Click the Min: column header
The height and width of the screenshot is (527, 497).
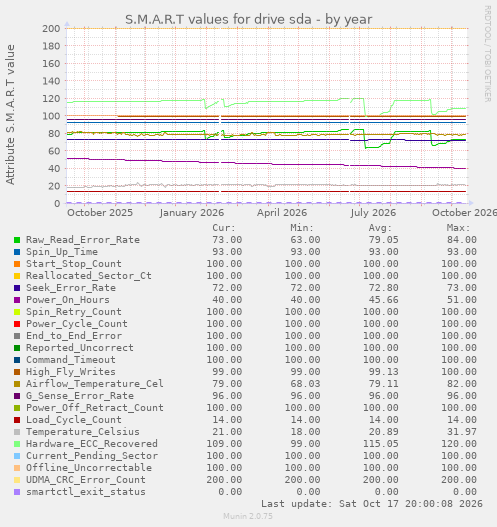[302, 228]
